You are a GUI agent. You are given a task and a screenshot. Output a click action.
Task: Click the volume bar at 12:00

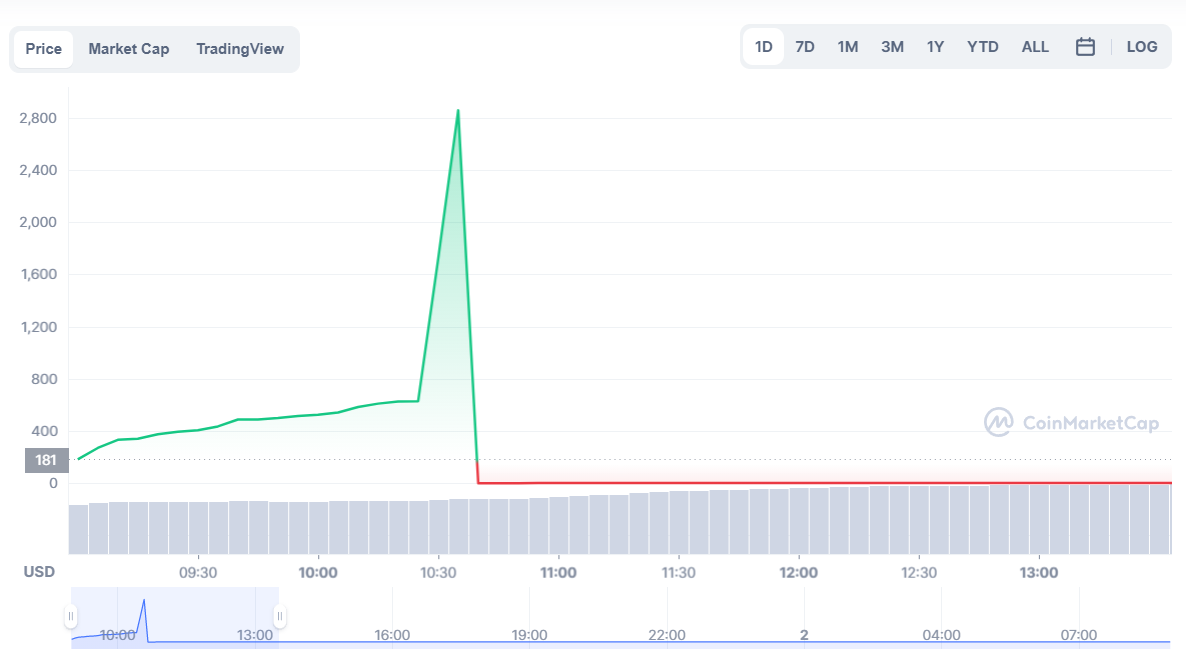pos(799,520)
